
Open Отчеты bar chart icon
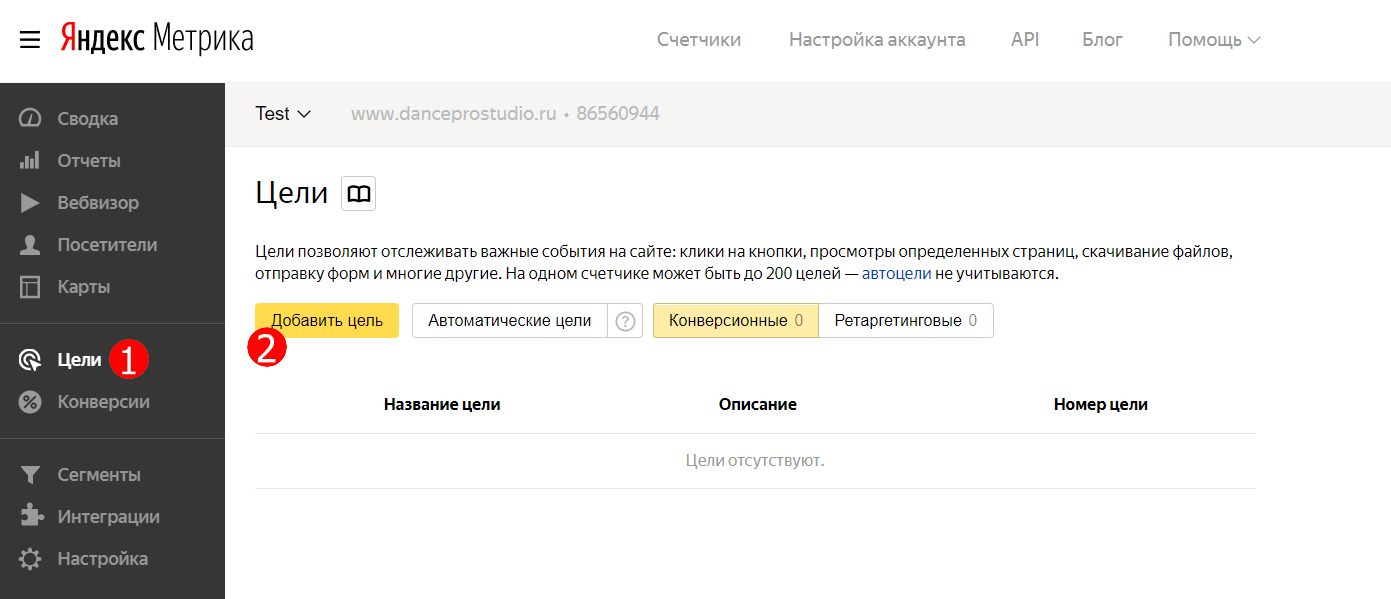(x=30, y=160)
